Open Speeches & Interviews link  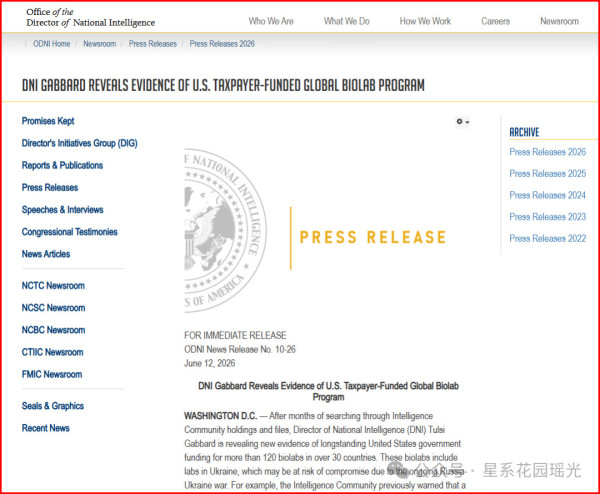[62, 210]
